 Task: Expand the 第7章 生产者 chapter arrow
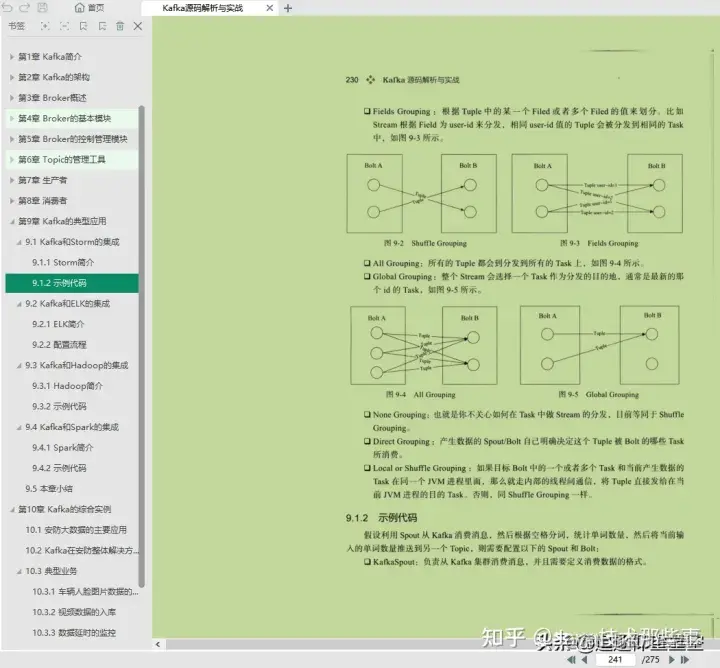click(x=12, y=180)
